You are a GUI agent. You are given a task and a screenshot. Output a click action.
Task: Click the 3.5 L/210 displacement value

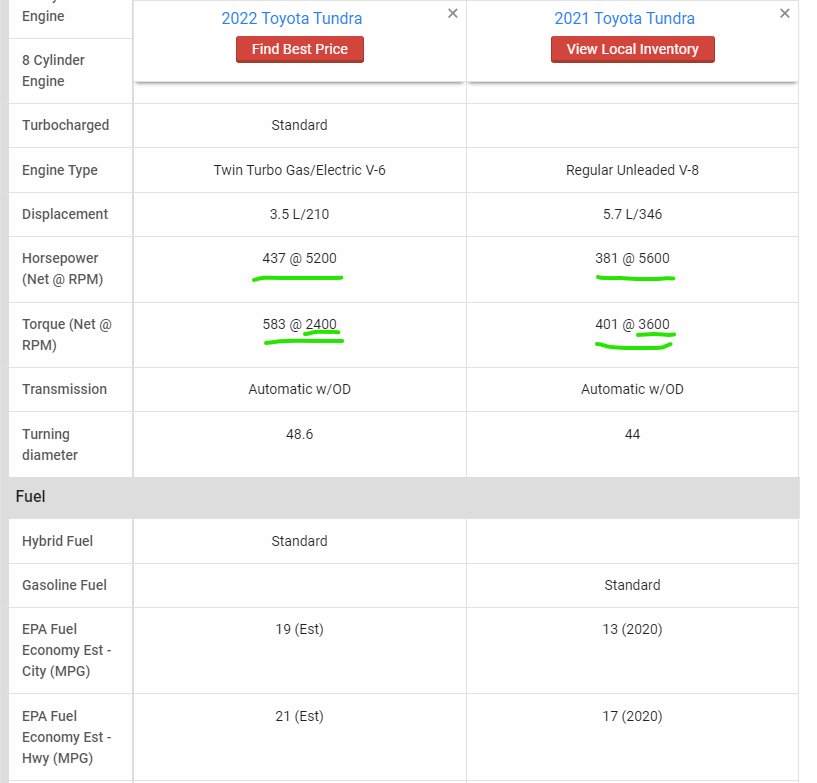[300, 214]
